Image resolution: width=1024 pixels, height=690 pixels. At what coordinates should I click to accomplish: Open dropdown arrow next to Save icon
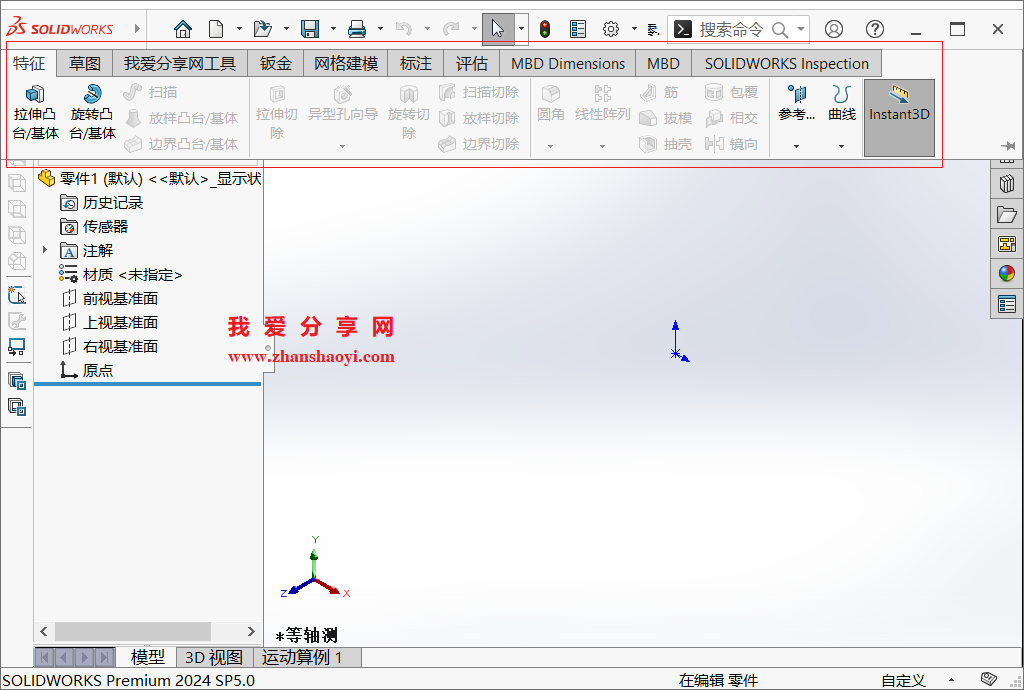333,29
